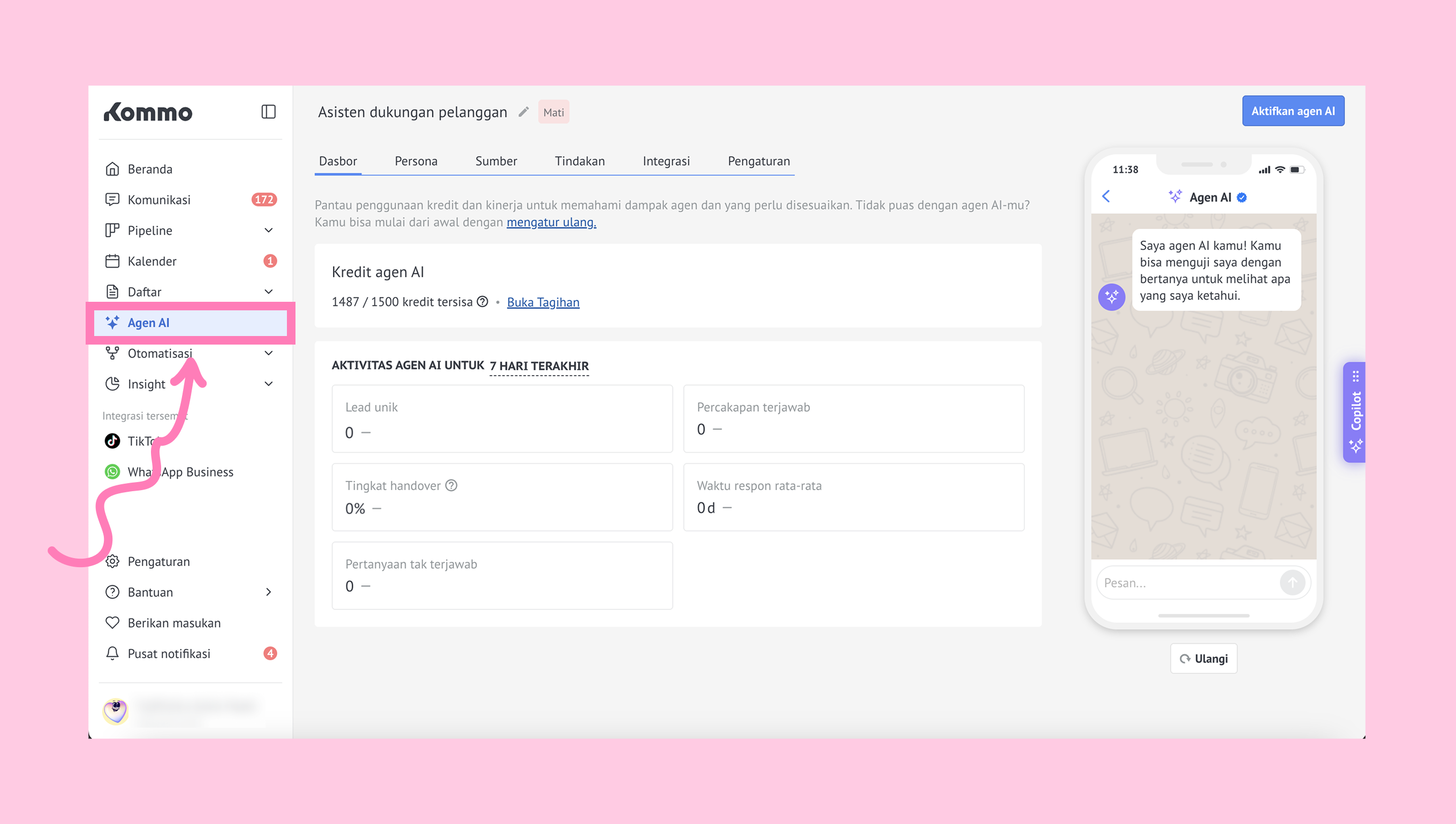
Task: Switch to the Integrasi tab
Action: [x=666, y=161]
